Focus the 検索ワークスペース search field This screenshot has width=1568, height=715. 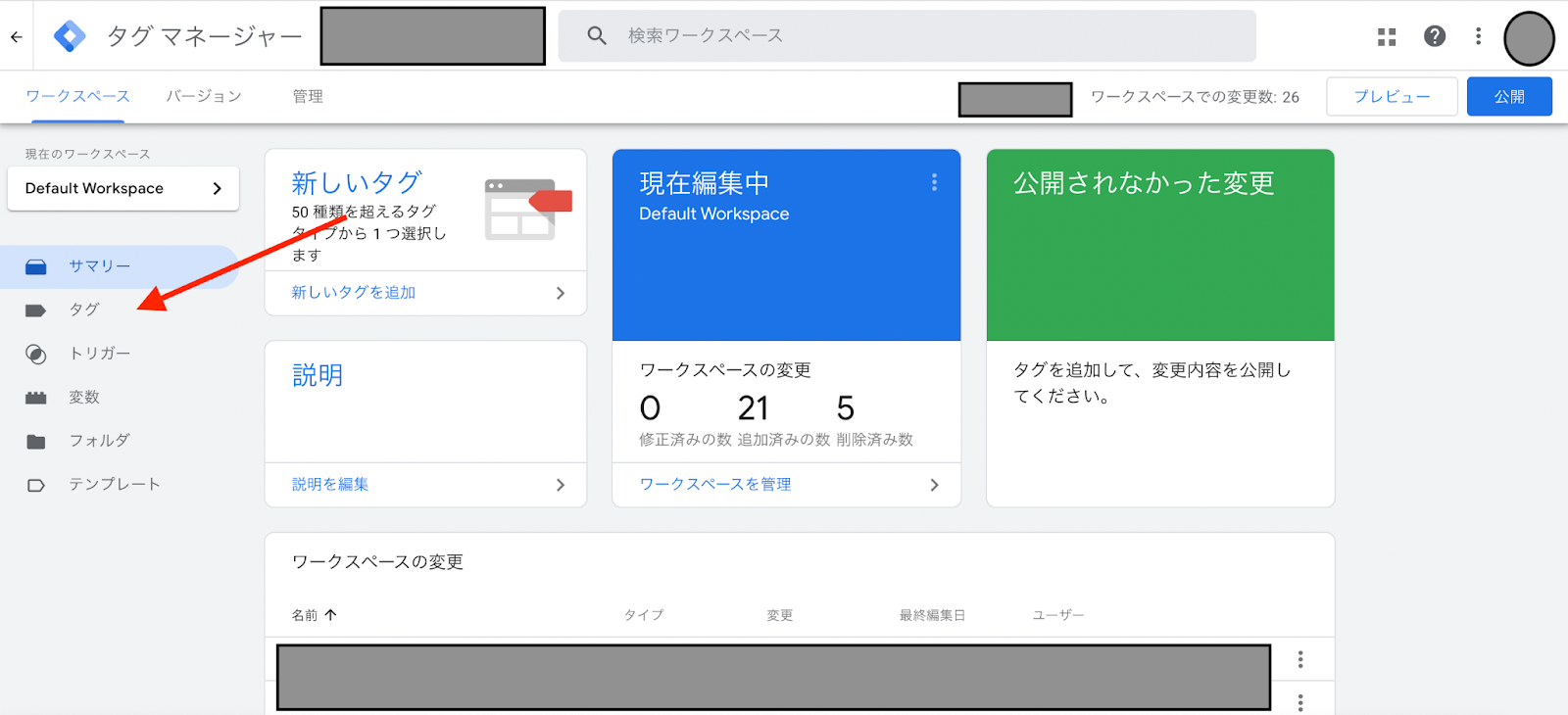906,36
